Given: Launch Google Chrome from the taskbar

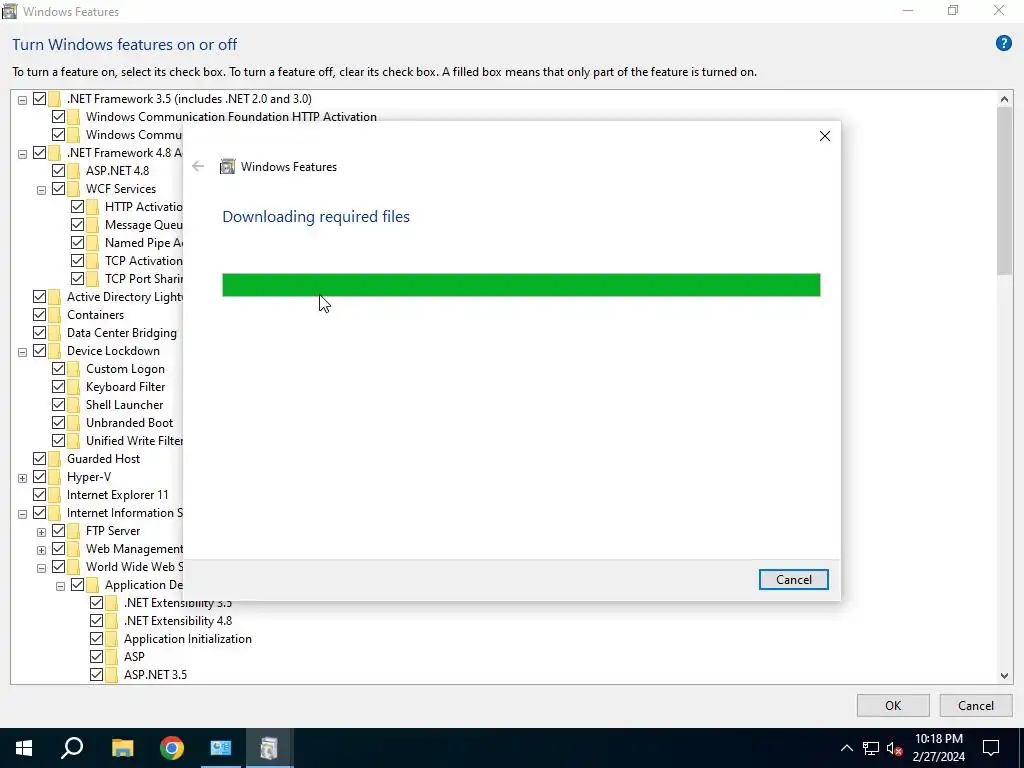Looking at the screenshot, I should click(x=172, y=748).
